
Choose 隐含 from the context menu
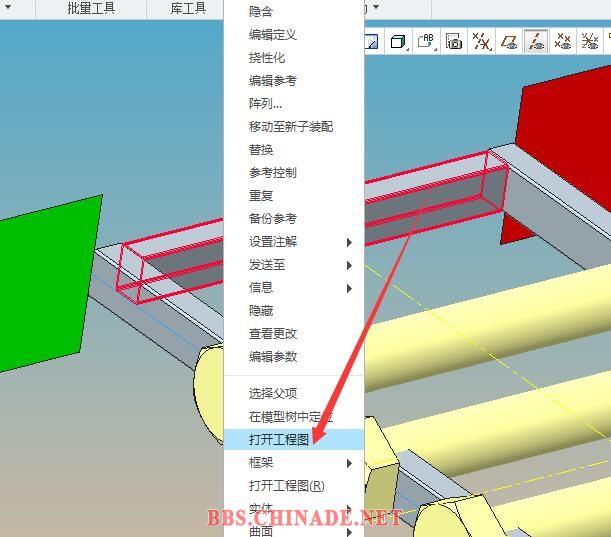[294, 12]
